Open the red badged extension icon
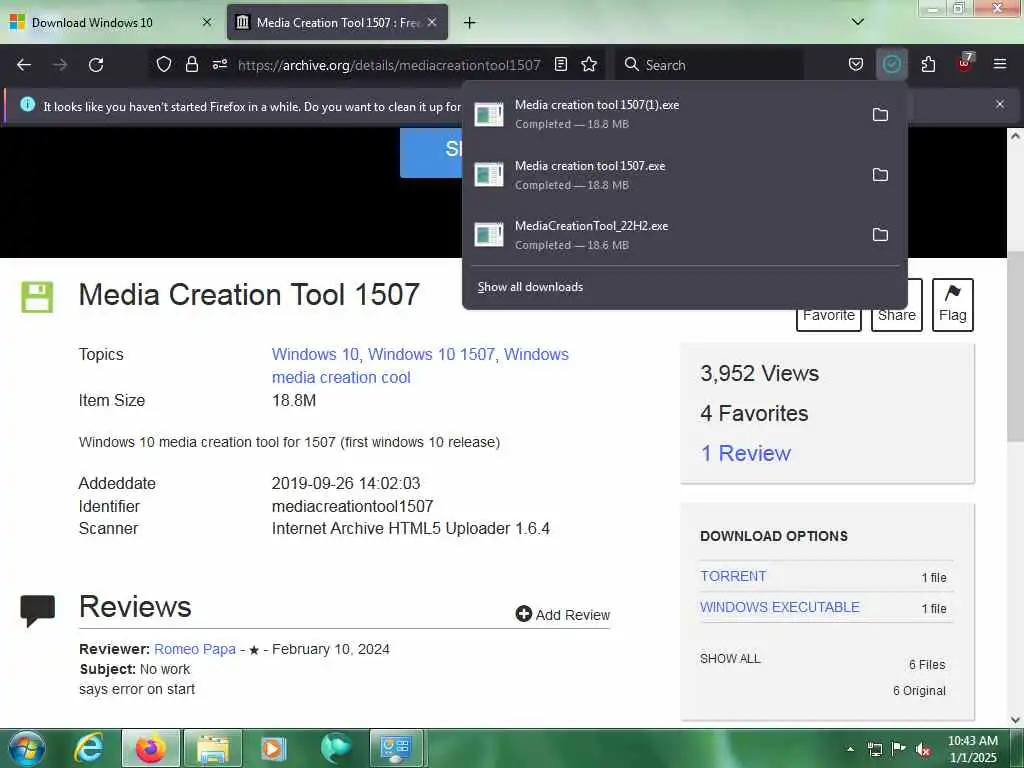Viewport: 1024px width, 768px height. pos(965,63)
